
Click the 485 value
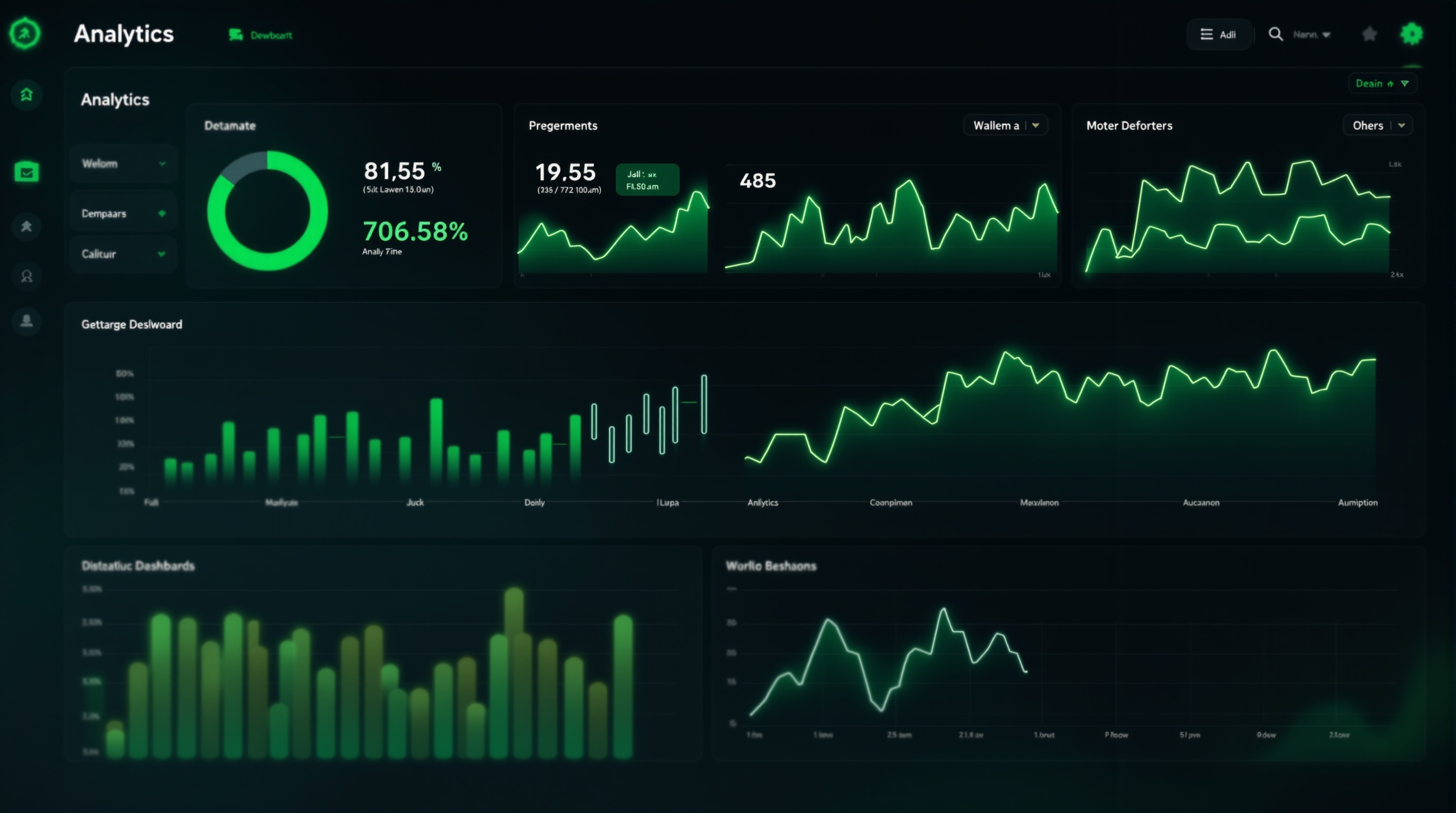[x=758, y=181]
